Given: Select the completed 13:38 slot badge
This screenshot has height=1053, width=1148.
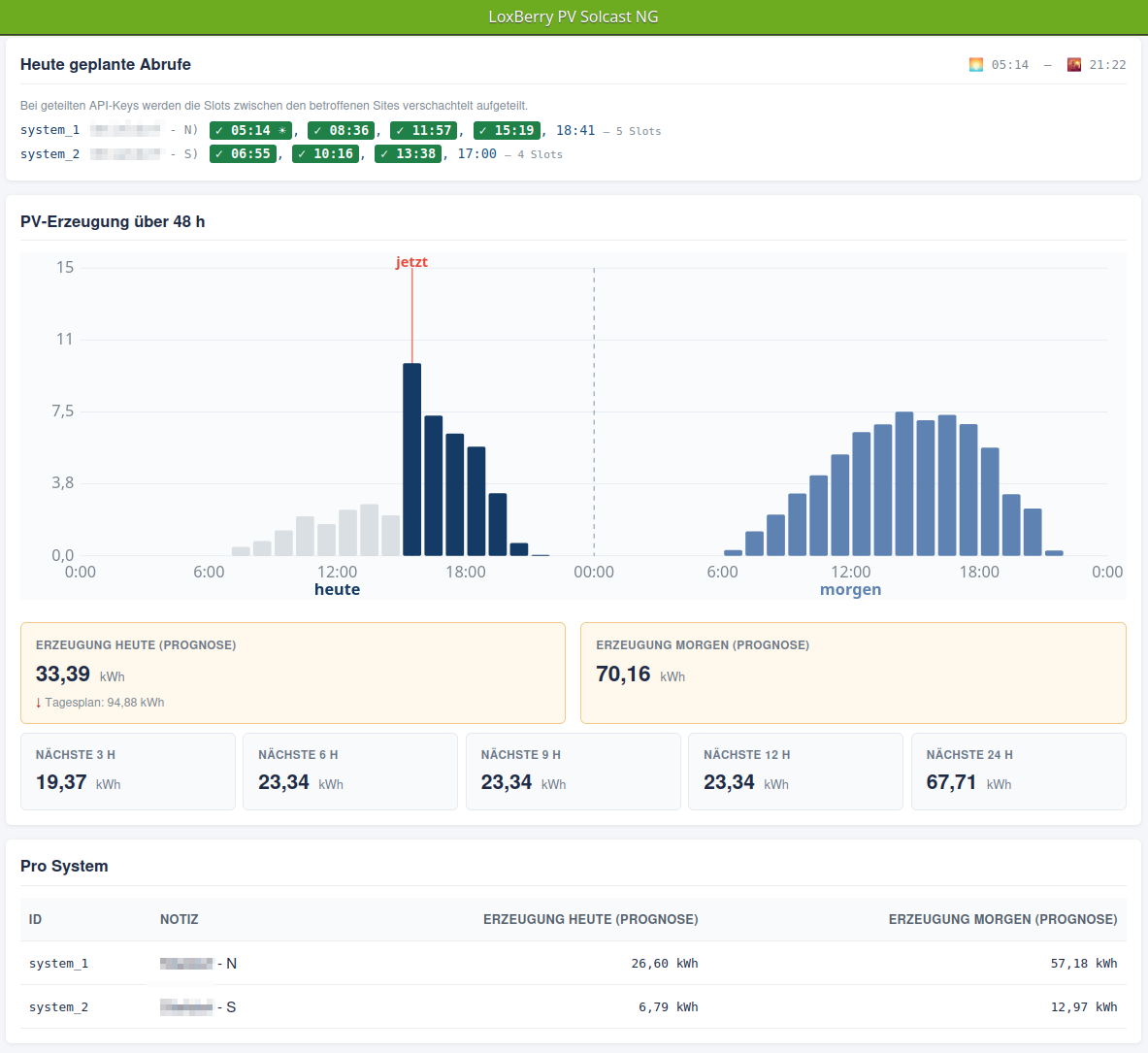Looking at the screenshot, I should coord(408,153).
